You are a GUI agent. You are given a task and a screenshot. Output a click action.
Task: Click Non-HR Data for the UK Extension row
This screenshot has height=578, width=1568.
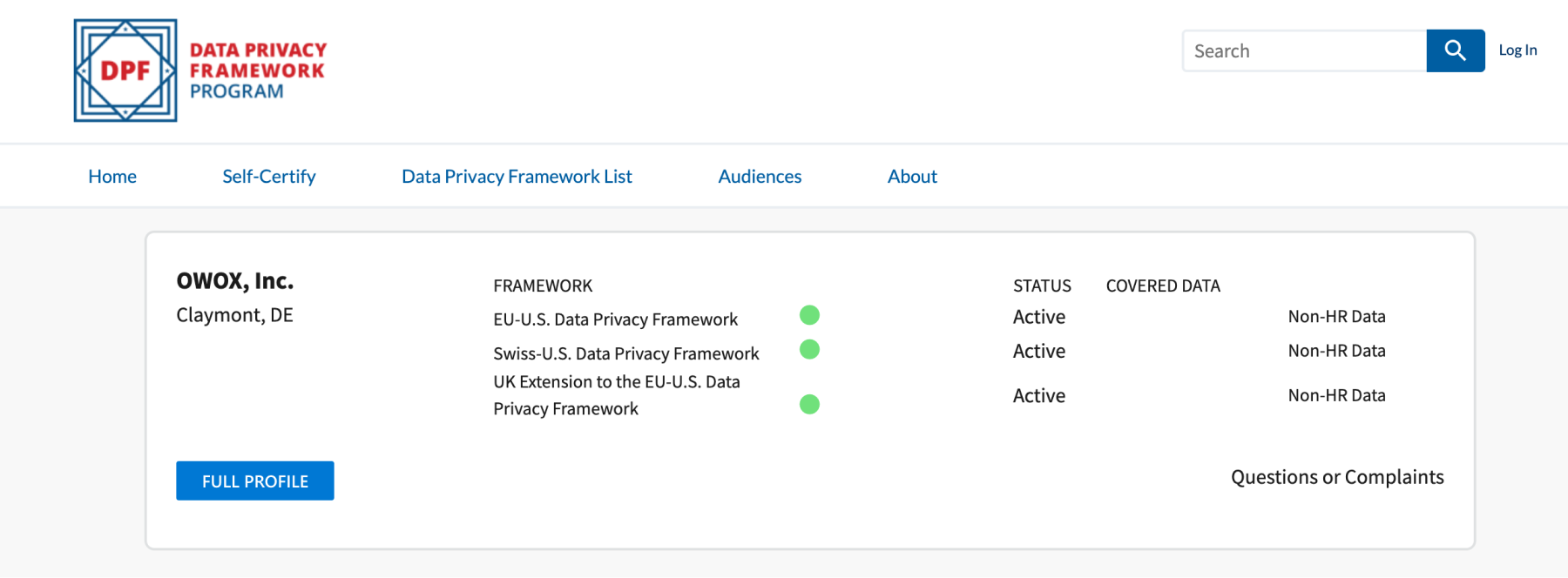tap(1336, 395)
